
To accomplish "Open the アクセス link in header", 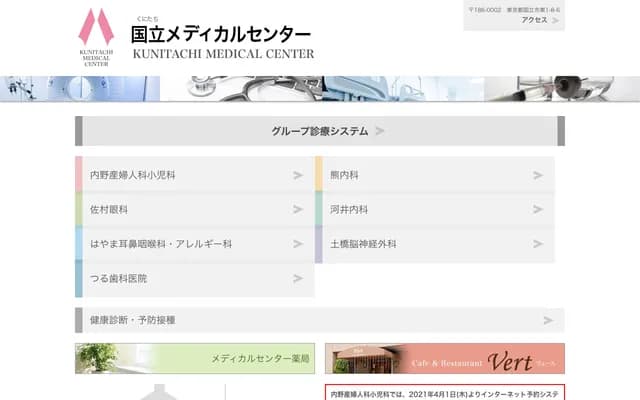I will click(534, 20).
